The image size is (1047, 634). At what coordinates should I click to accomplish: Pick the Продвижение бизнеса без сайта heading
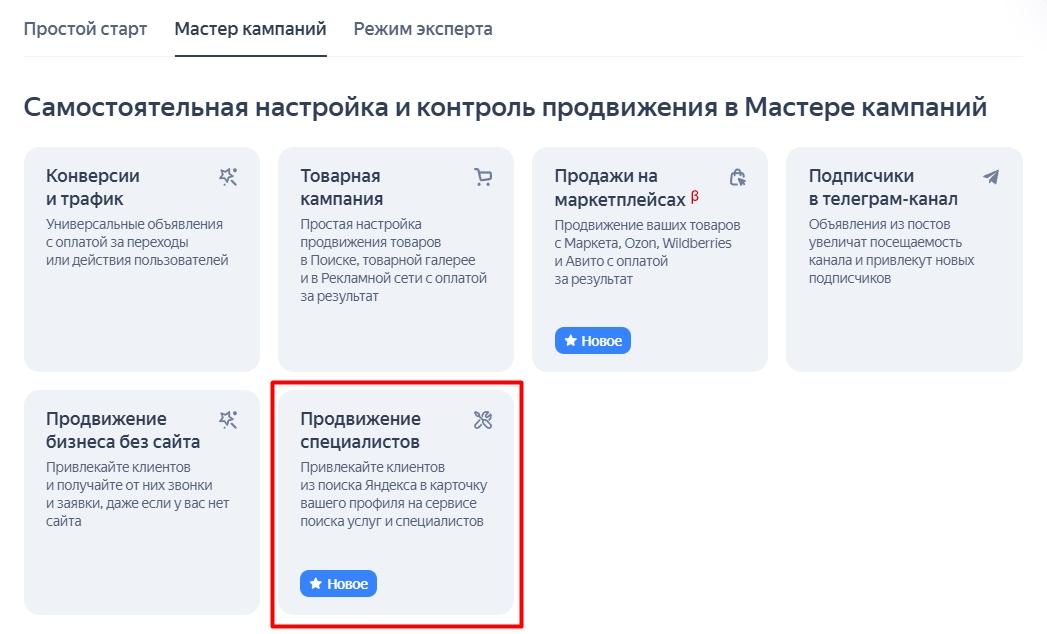[x=123, y=430]
